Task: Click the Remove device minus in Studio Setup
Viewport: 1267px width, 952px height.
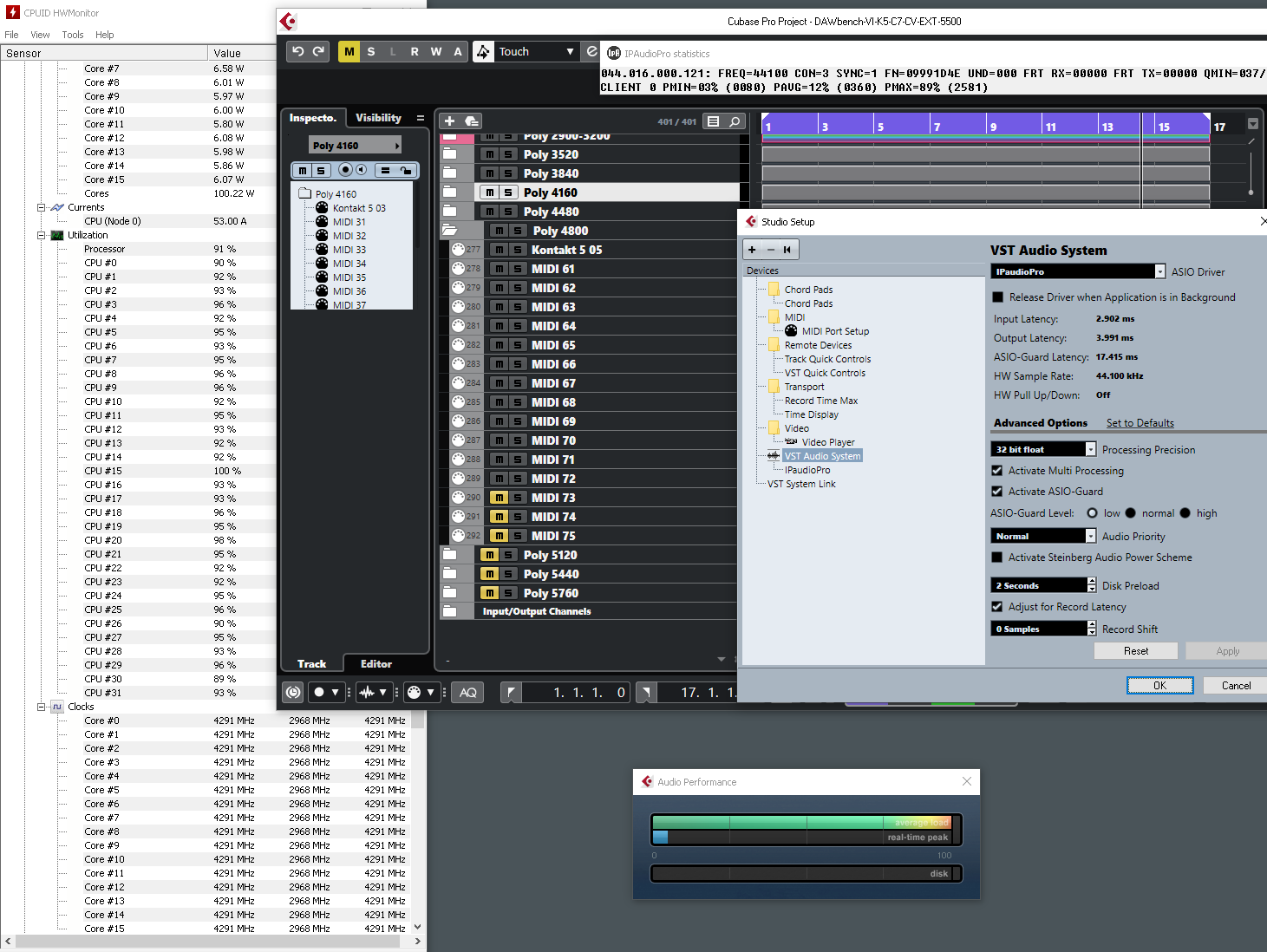Action: pyautogui.click(x=770, y=250)
